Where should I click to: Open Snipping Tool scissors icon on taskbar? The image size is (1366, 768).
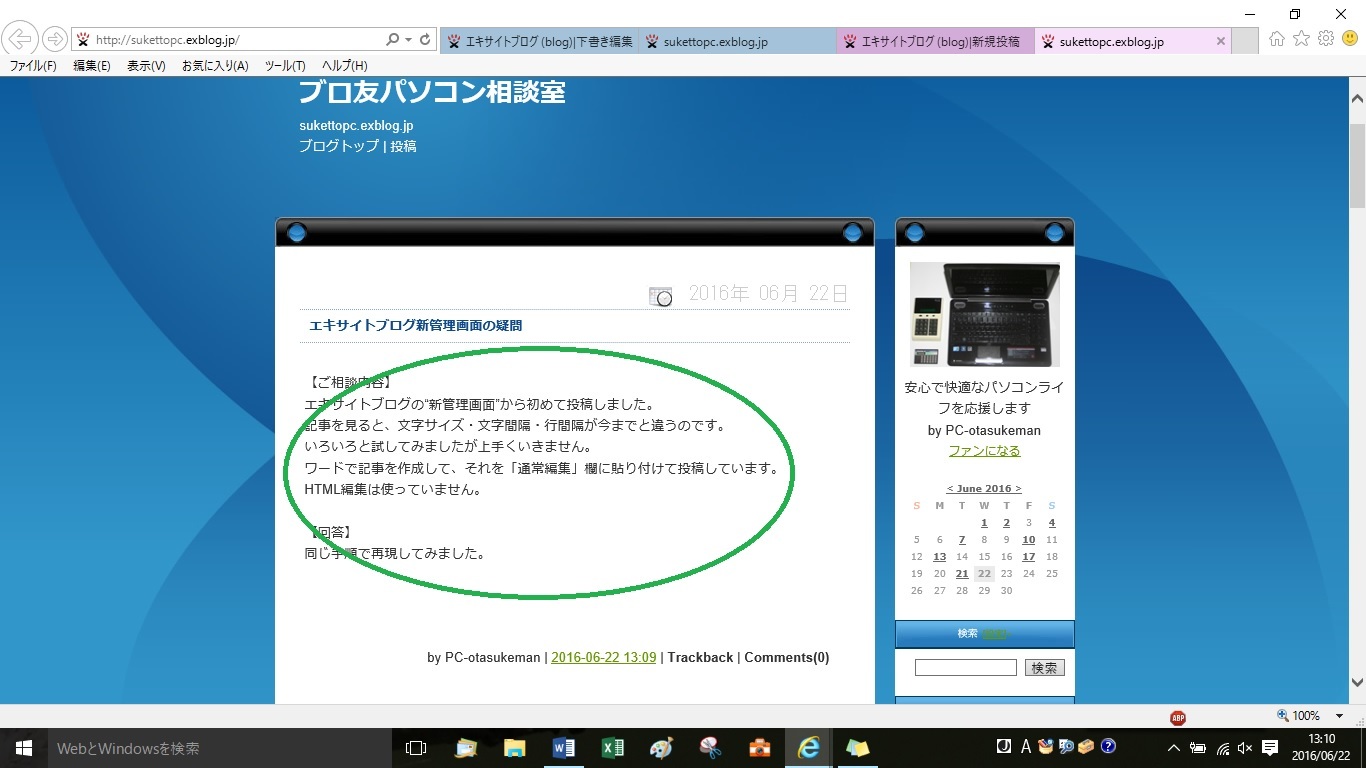click(x=710, y=748)
